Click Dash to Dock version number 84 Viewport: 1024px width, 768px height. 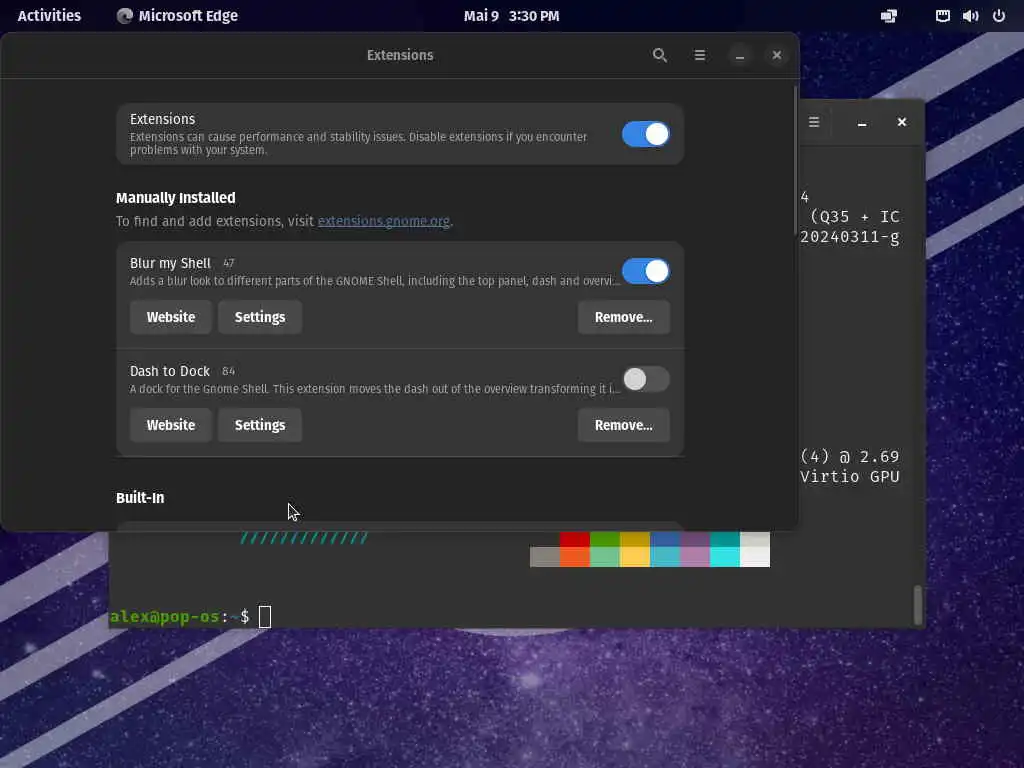point(228,371)
